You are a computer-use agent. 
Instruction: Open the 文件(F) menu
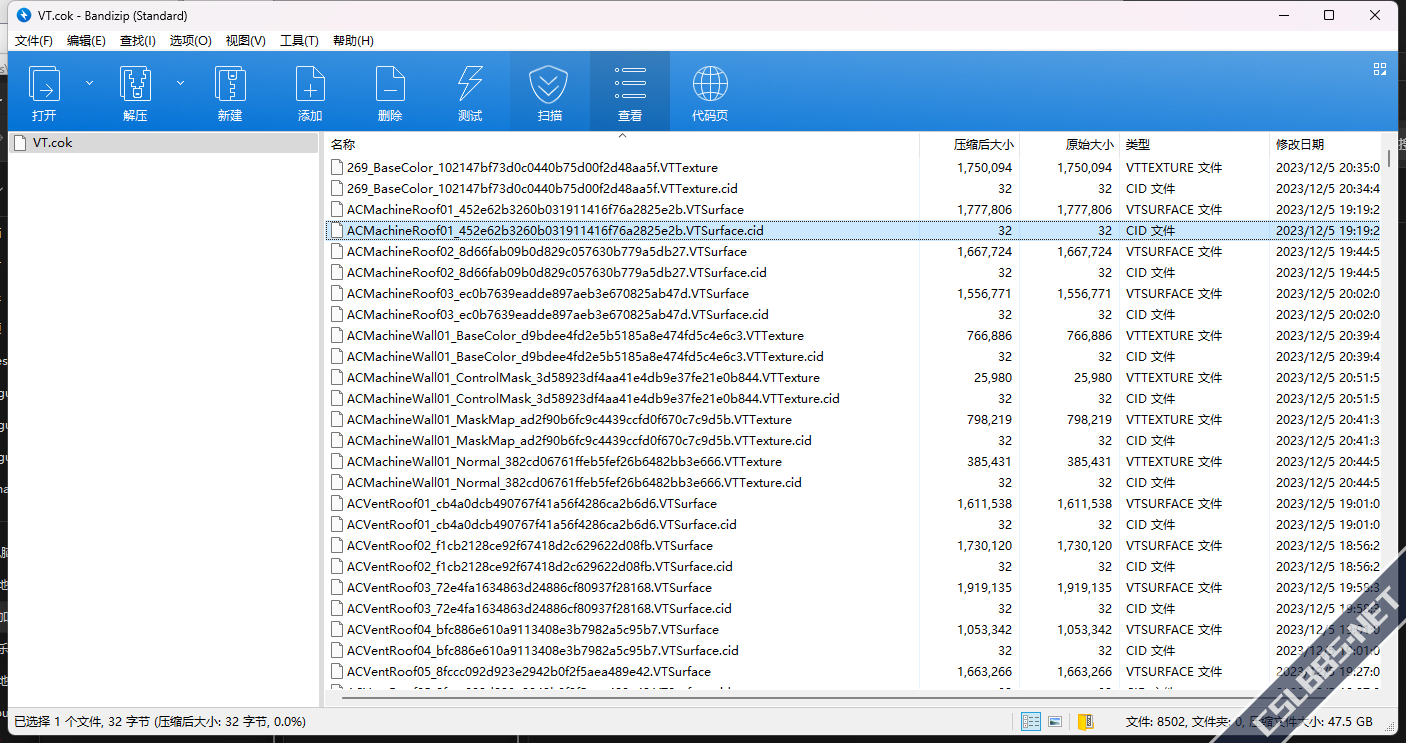(x=33, y=41)
